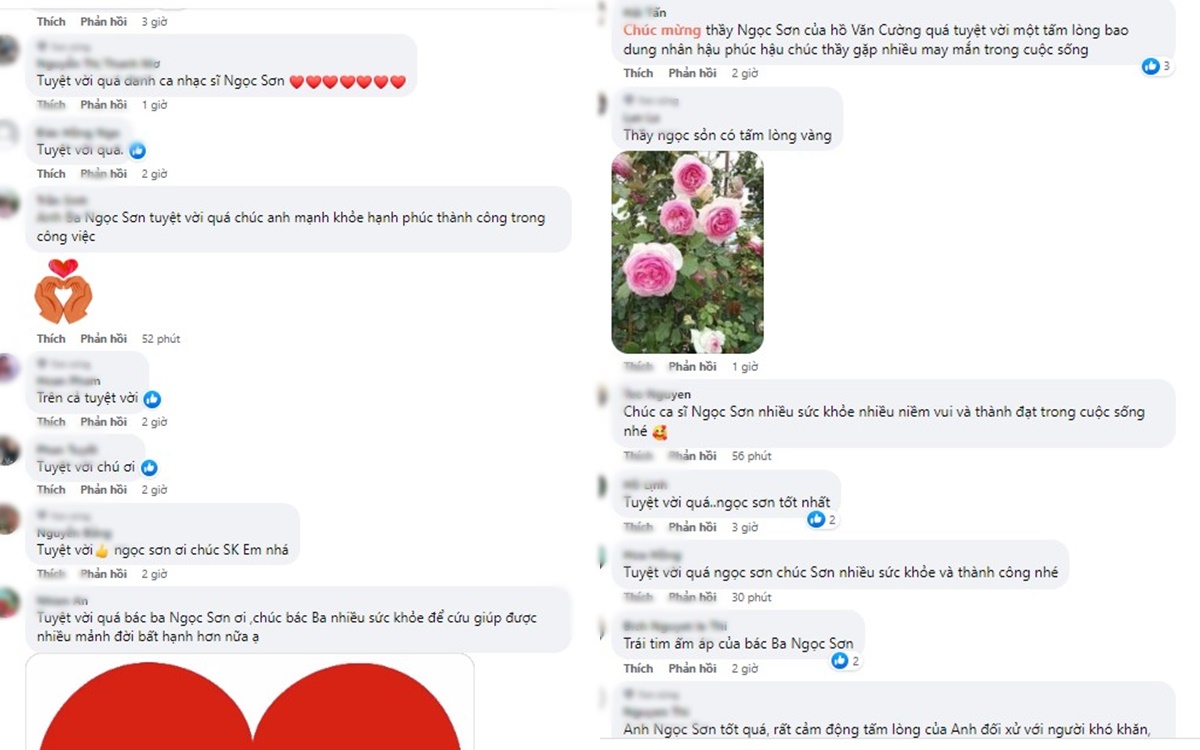Image resolution: width=1200 pixels, height=750 pixels.
Task: Like the 'Thầy ngọc sỏn có tấm lòng vàng' comment
Action: (638, 367)
